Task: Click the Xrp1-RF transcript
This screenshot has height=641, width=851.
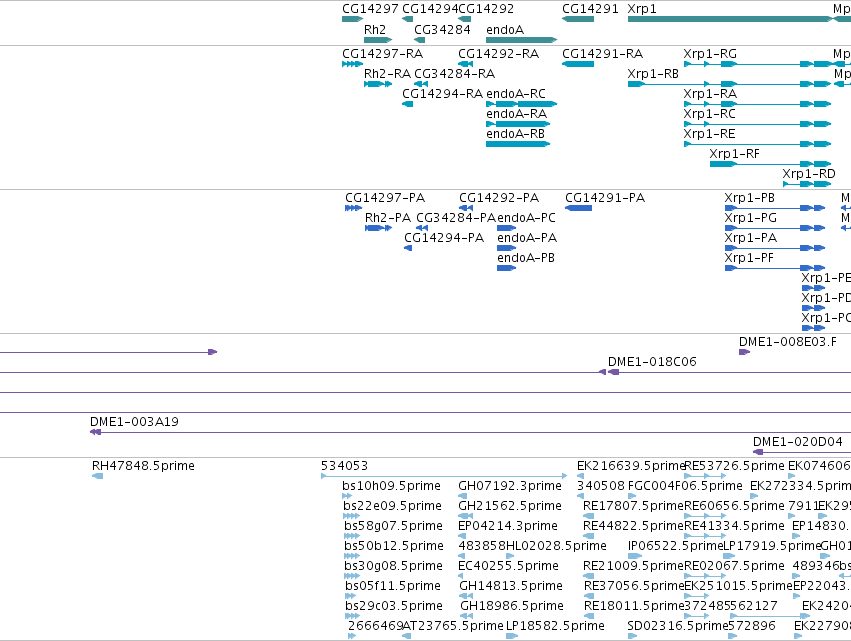Action: coord(771,164)
